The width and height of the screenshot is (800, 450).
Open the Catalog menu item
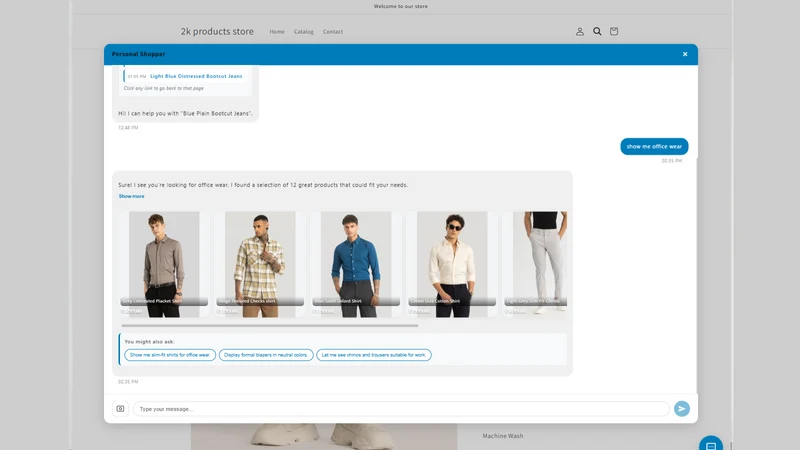coord(304,32)
